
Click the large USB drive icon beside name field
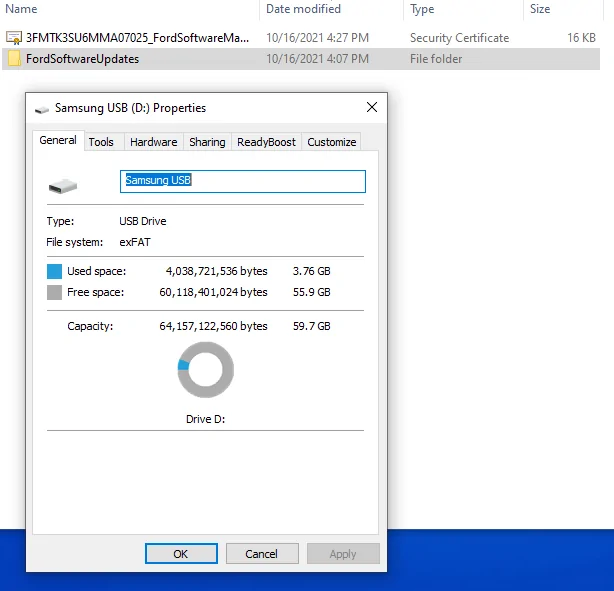63,186
